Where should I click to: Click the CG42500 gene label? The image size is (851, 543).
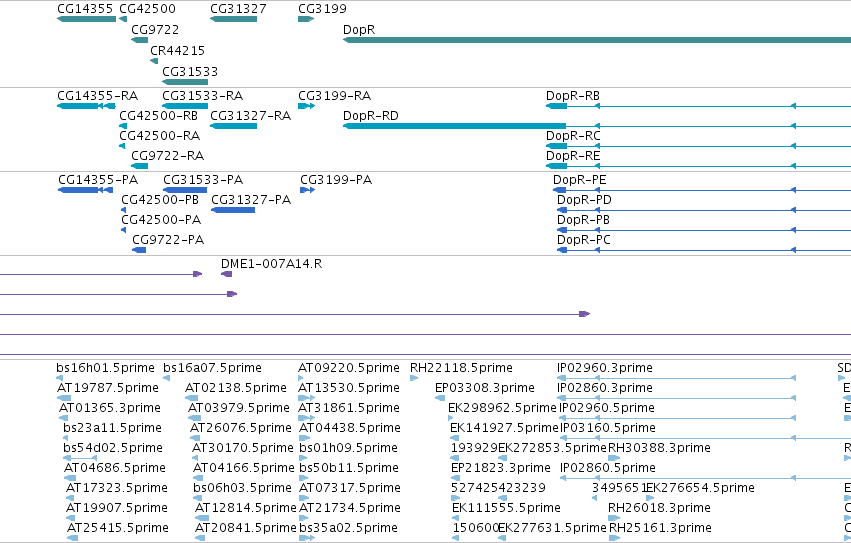tap(147, 9)
